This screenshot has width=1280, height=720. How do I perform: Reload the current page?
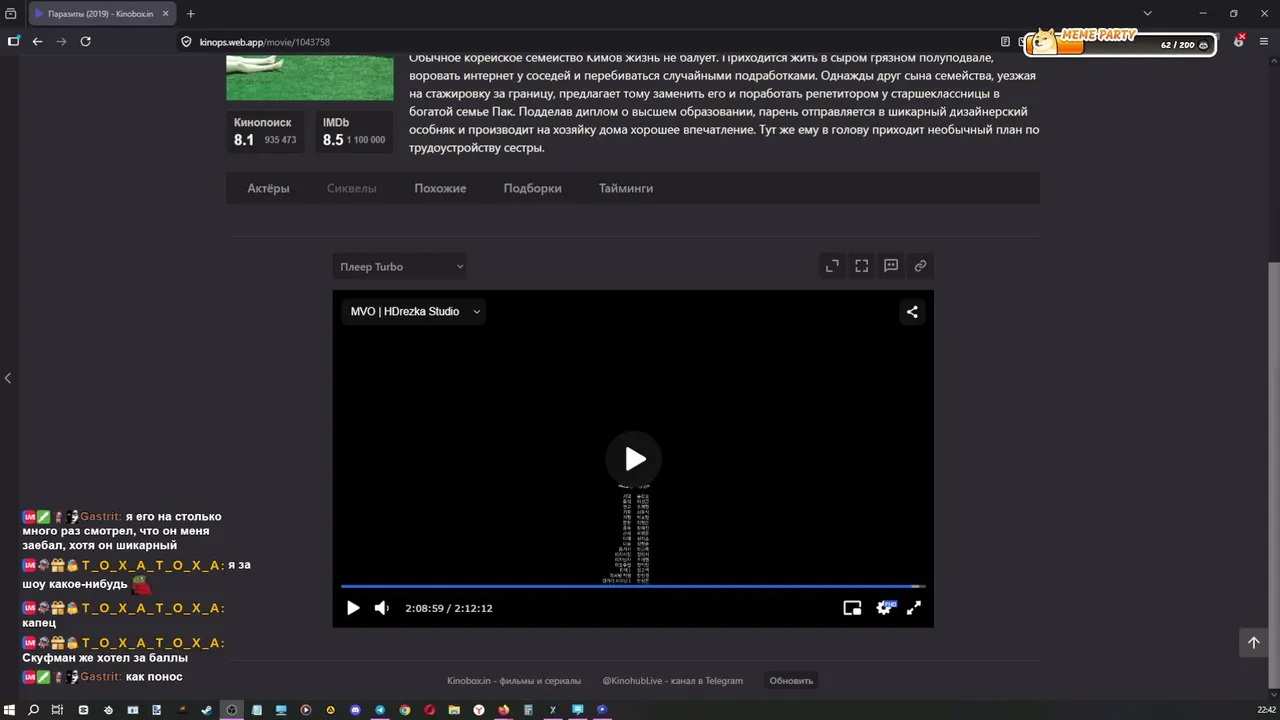point(86,42)
